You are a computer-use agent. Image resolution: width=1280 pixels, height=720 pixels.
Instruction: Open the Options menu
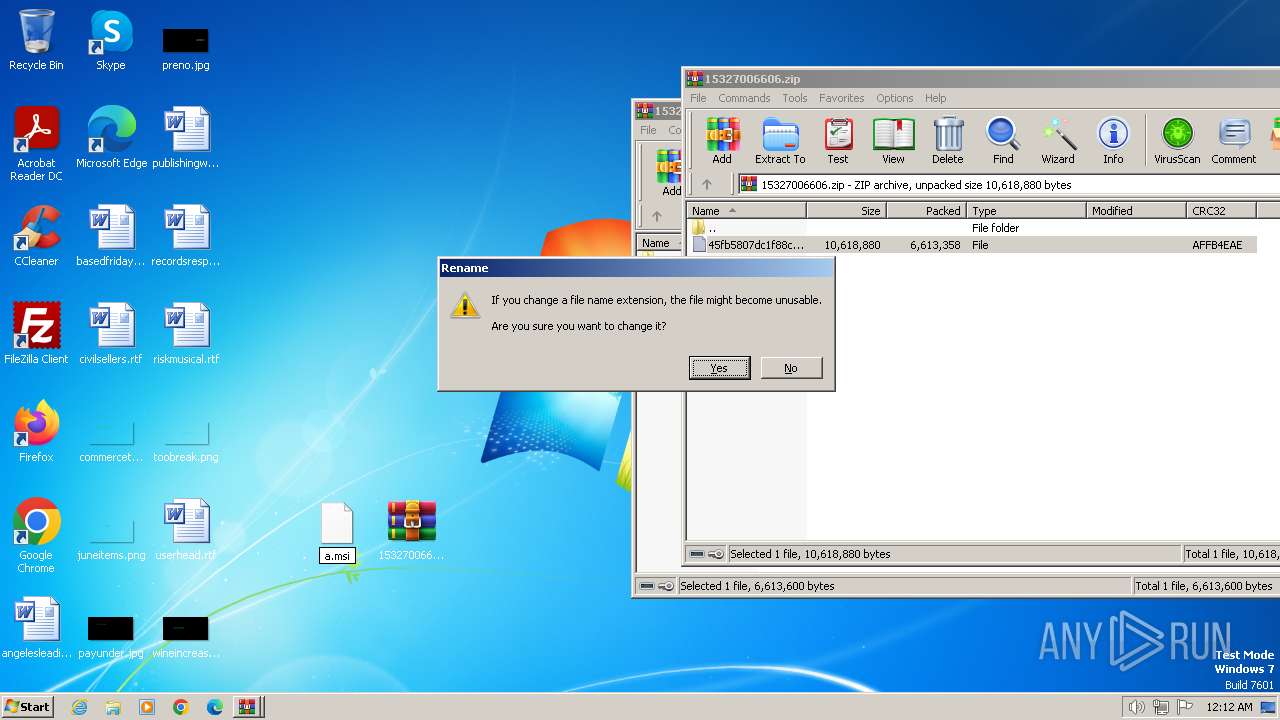(895, 98)
